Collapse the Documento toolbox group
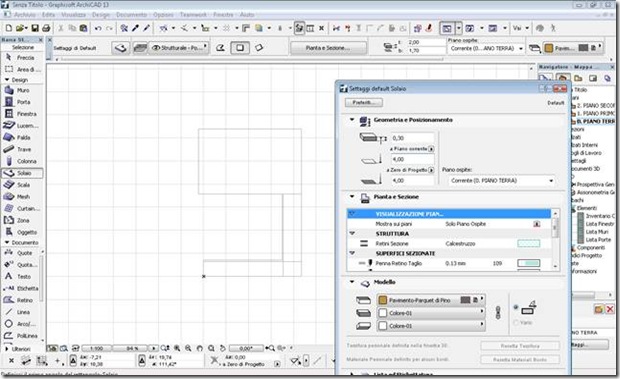Image resolution: width=620 pixels, height=379 pixels. pyautogui.click(x=7, y=242)
